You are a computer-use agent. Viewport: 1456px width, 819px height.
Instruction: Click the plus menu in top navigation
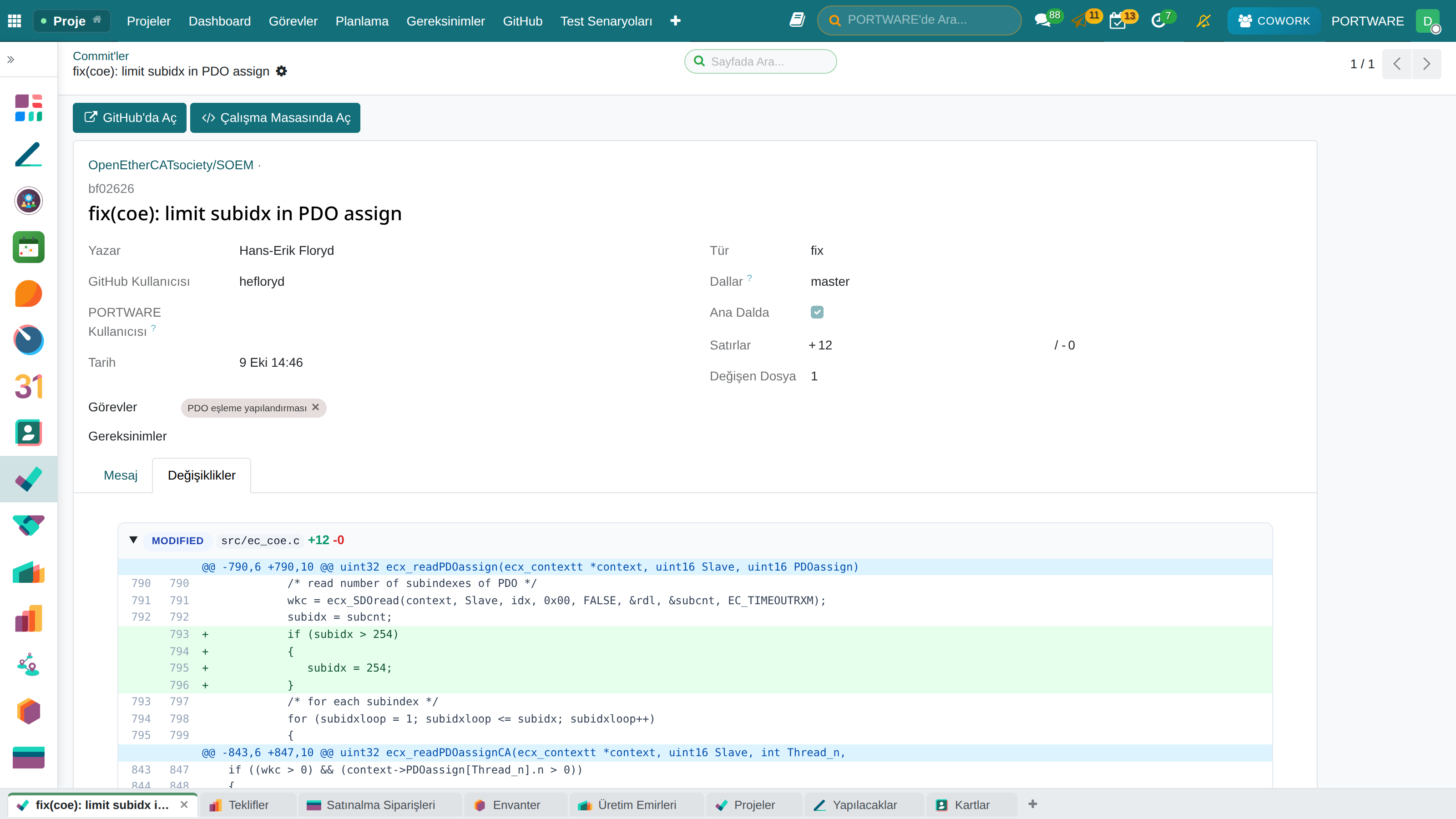coord(675,21)
